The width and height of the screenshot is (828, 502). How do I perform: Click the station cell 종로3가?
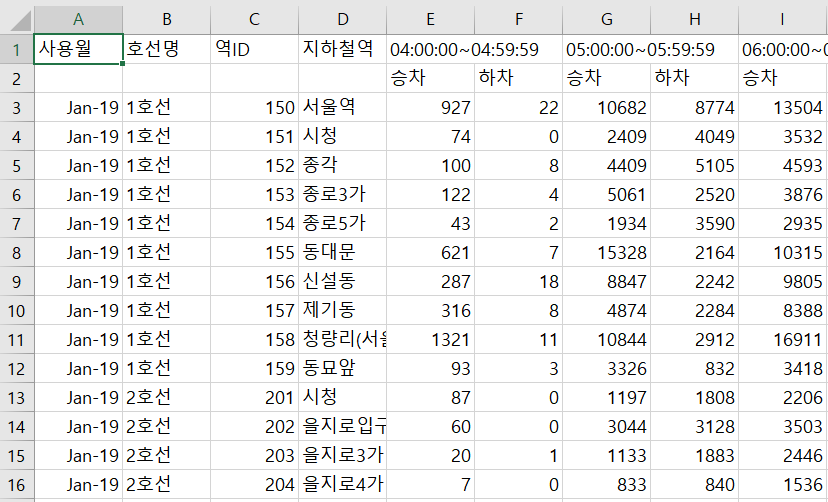342,195
